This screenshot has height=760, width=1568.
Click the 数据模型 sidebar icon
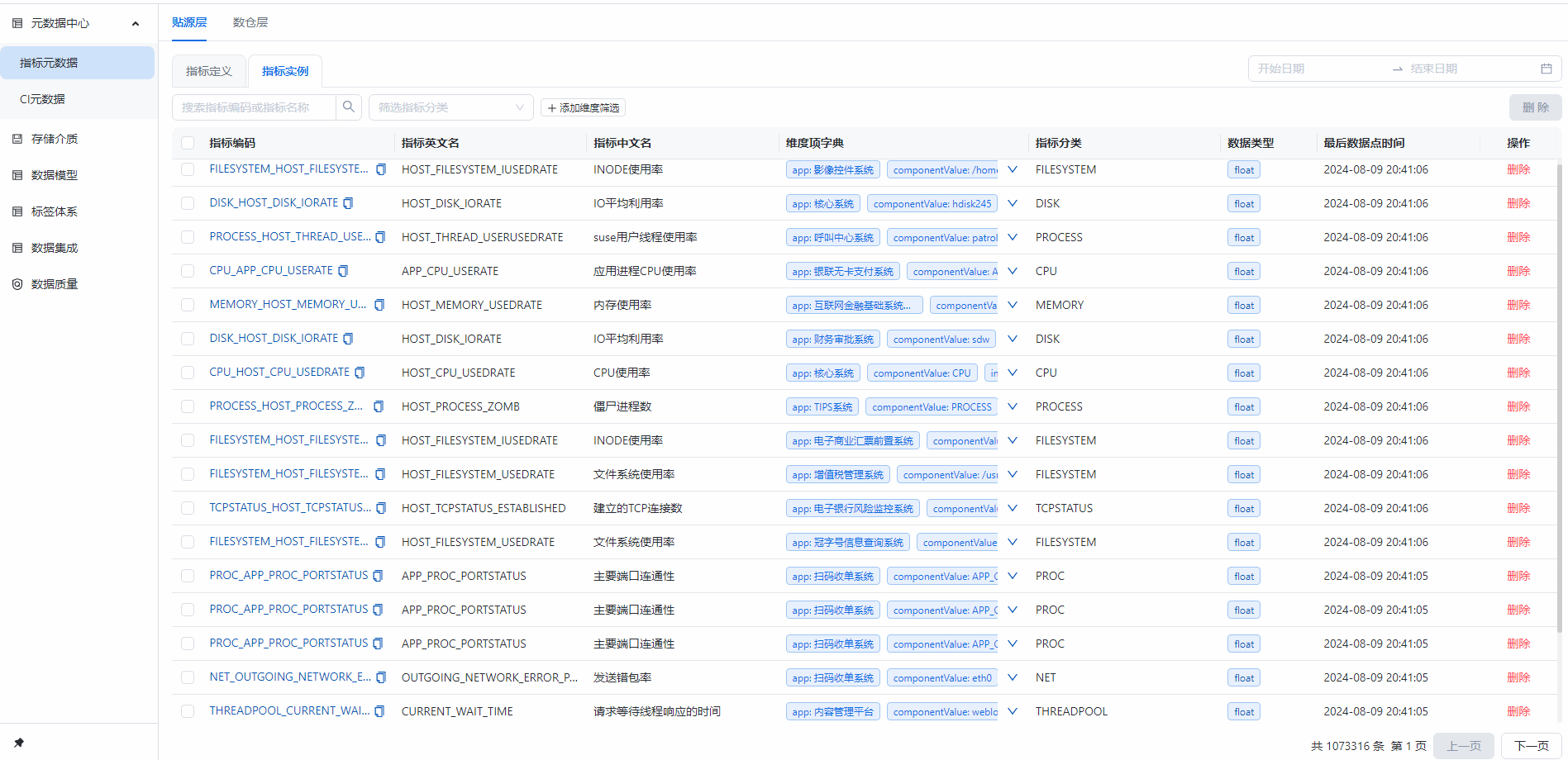coord(17,175)
